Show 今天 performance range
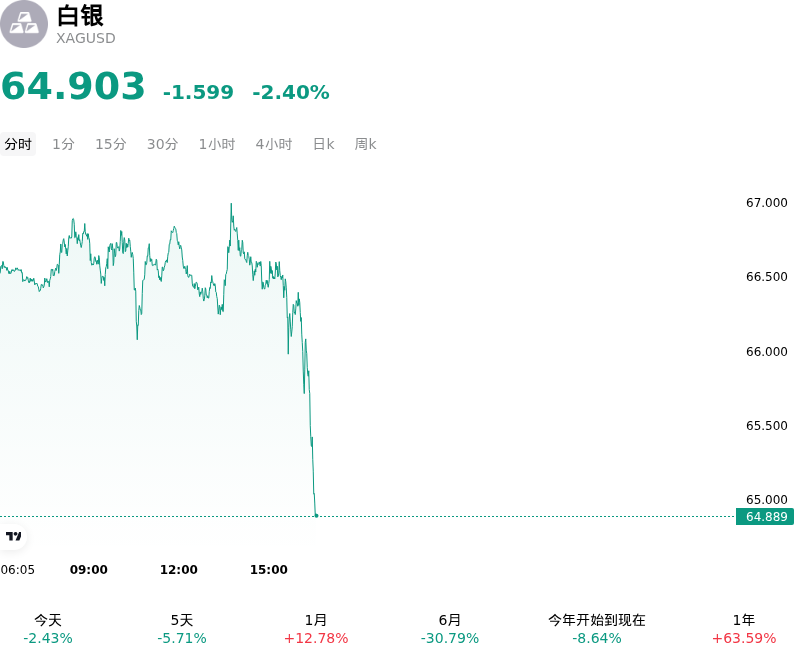The image size is (800, 658). (48, 629)
